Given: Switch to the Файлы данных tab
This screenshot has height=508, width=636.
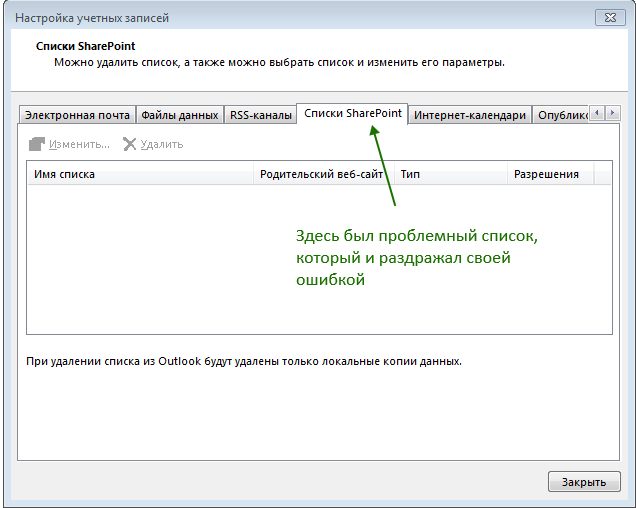Looking at the screenshot, I should (x=179, y=115).
